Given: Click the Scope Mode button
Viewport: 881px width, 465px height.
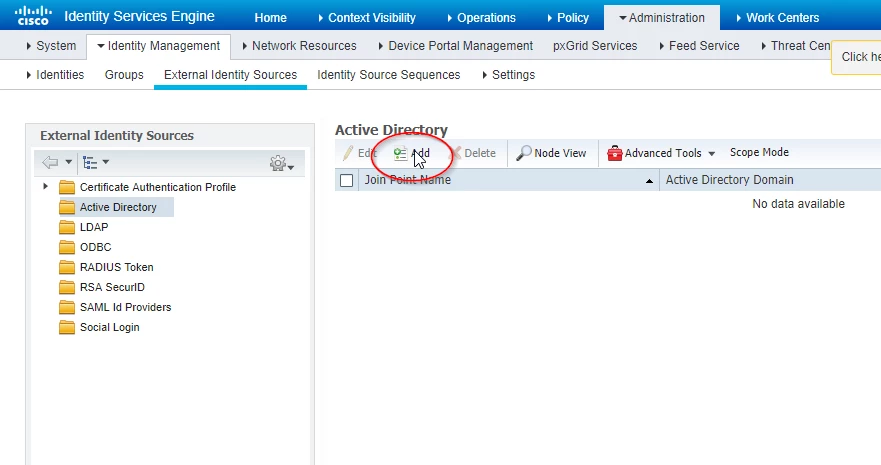Looking at the screenshot, I should (x=759, y=152).
